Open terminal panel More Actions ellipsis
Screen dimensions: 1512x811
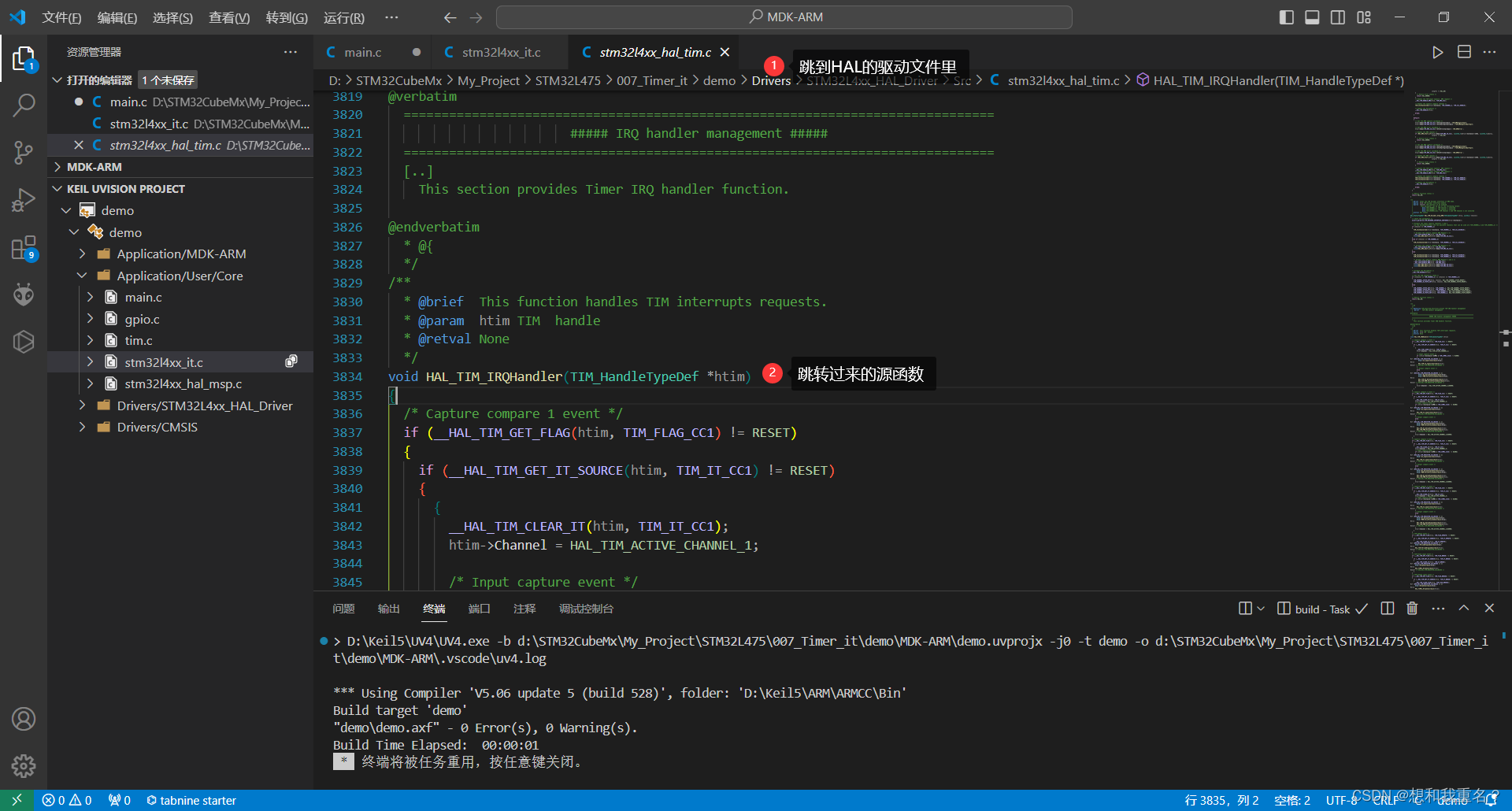pyautogui.click(x=1438, y=608)
